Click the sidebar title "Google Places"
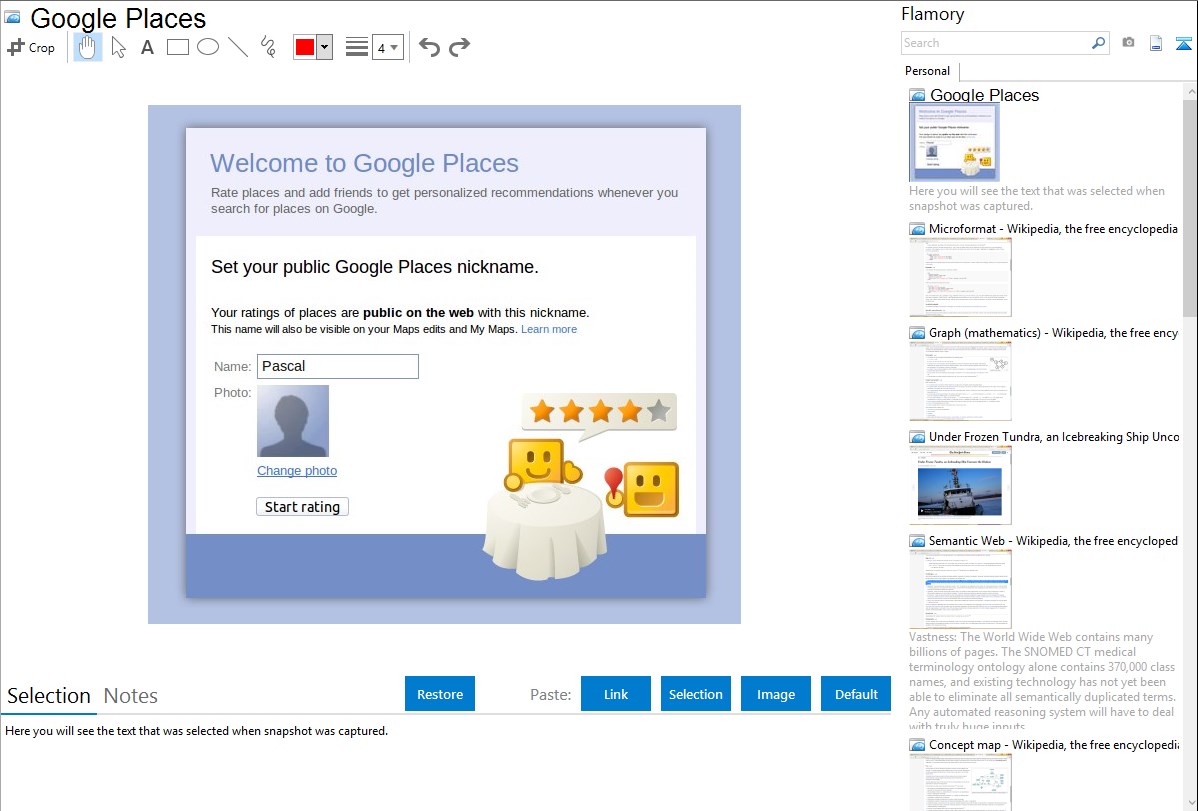1198x811 pixels. pos(984,96)
